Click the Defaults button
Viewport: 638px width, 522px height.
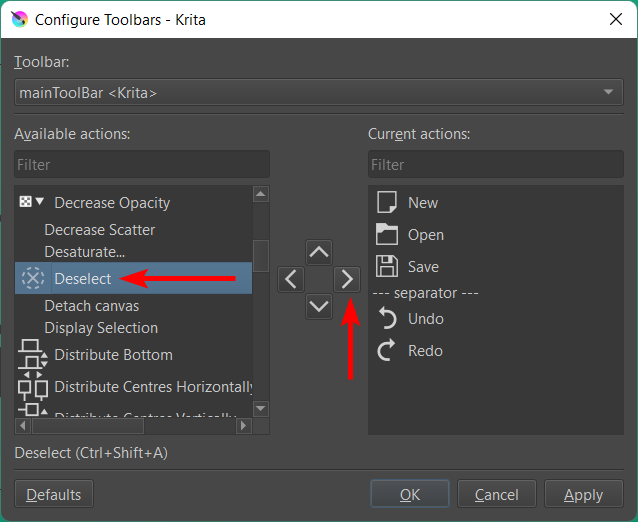click(54, 494)
